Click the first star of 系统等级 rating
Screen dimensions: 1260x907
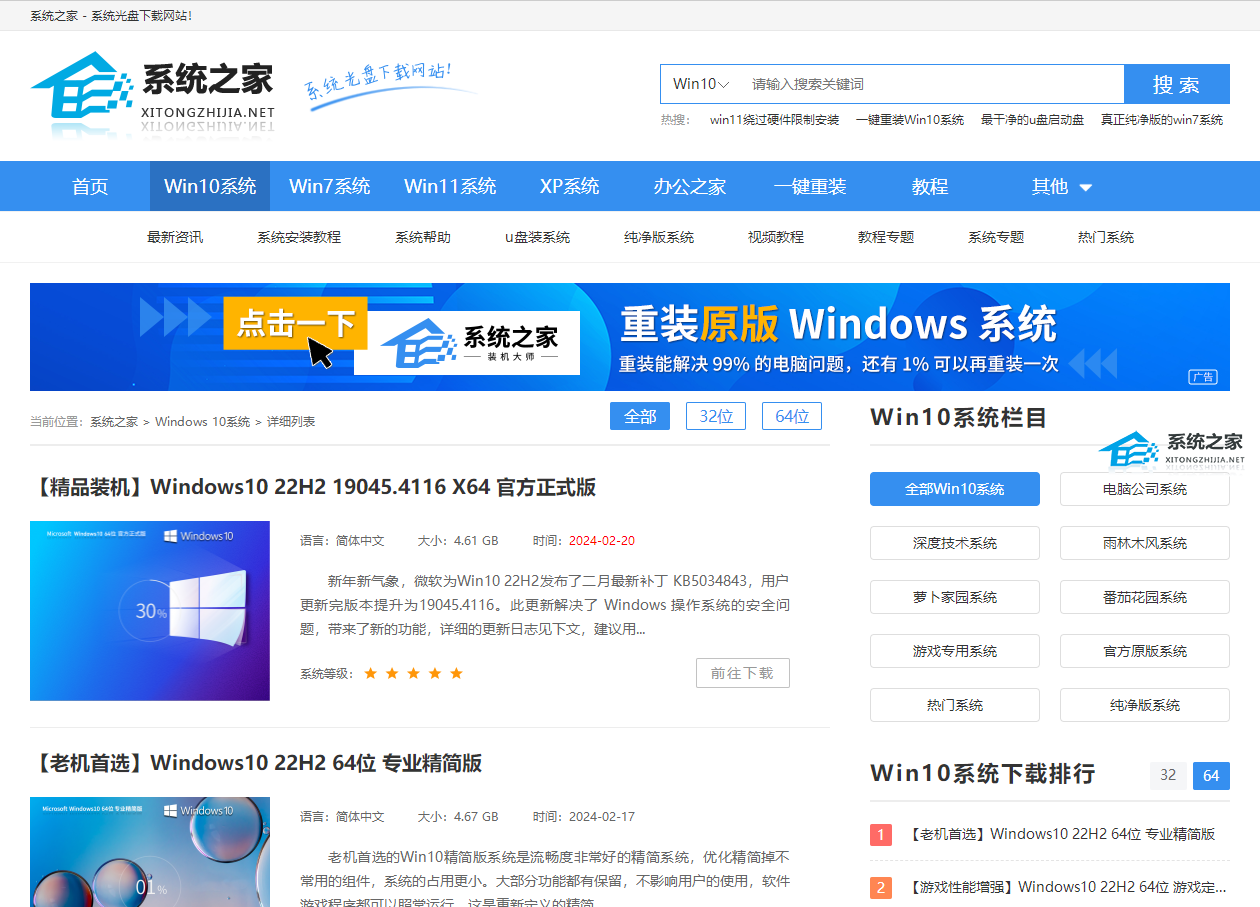(x=371, y=673)
